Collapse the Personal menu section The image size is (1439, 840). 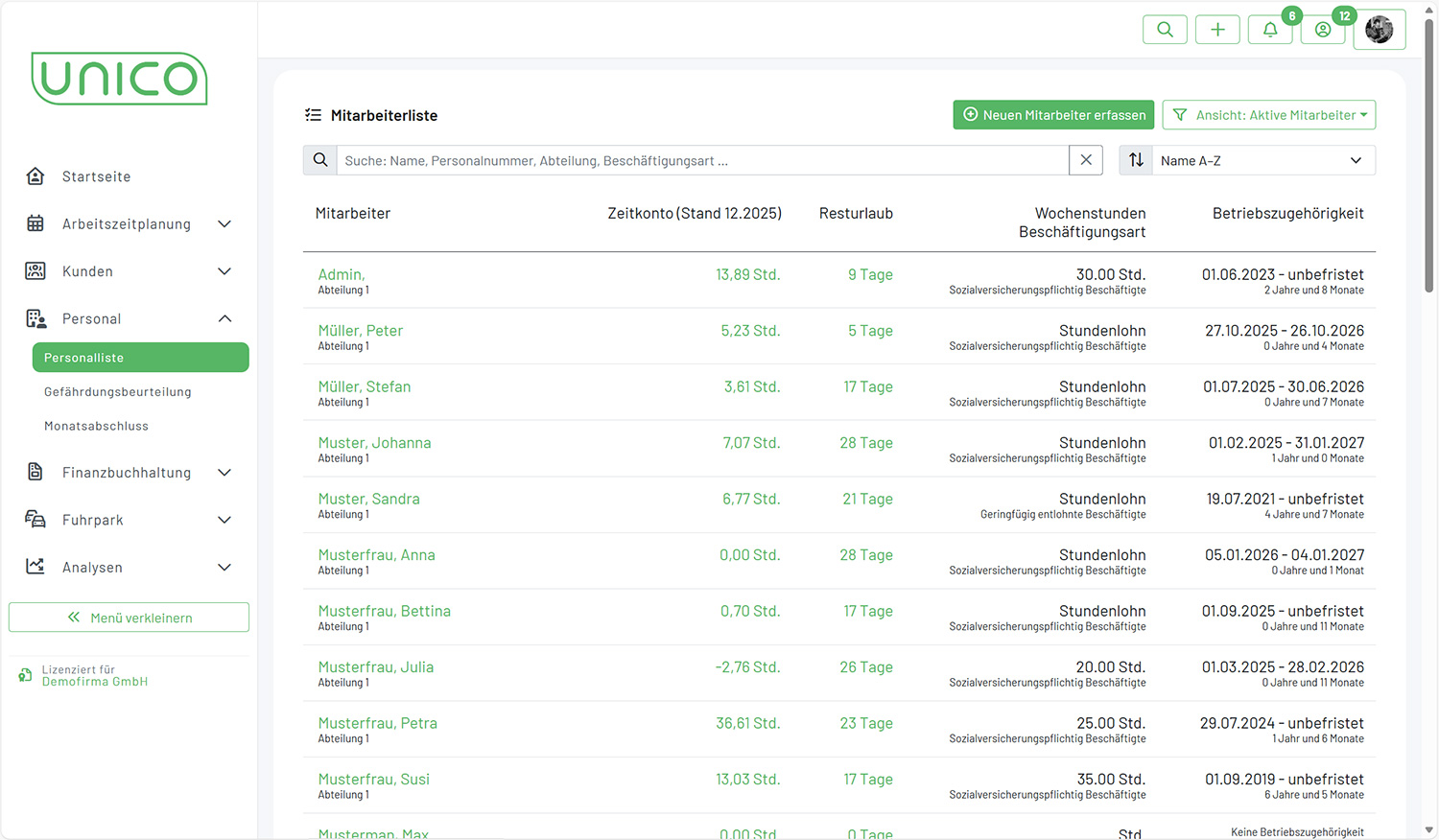click(224, 318)
